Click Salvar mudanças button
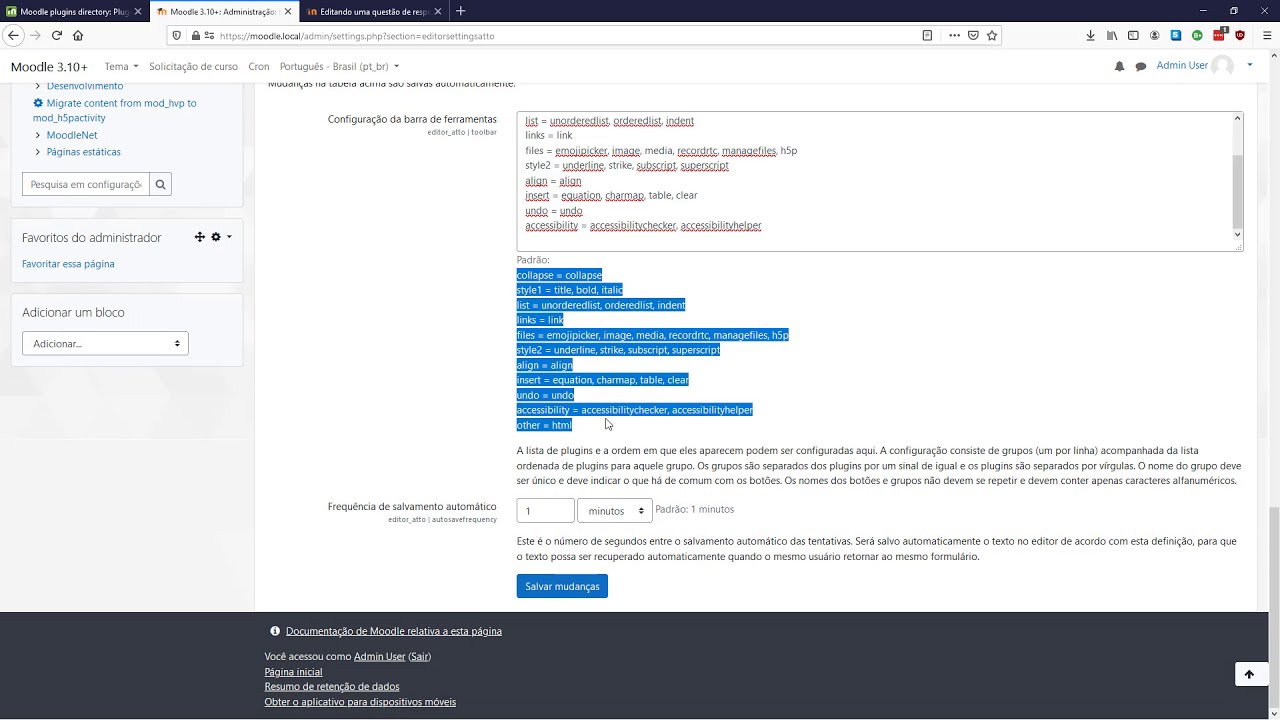The height and width of the screenshot is (720, 1280). coord(562,586)
